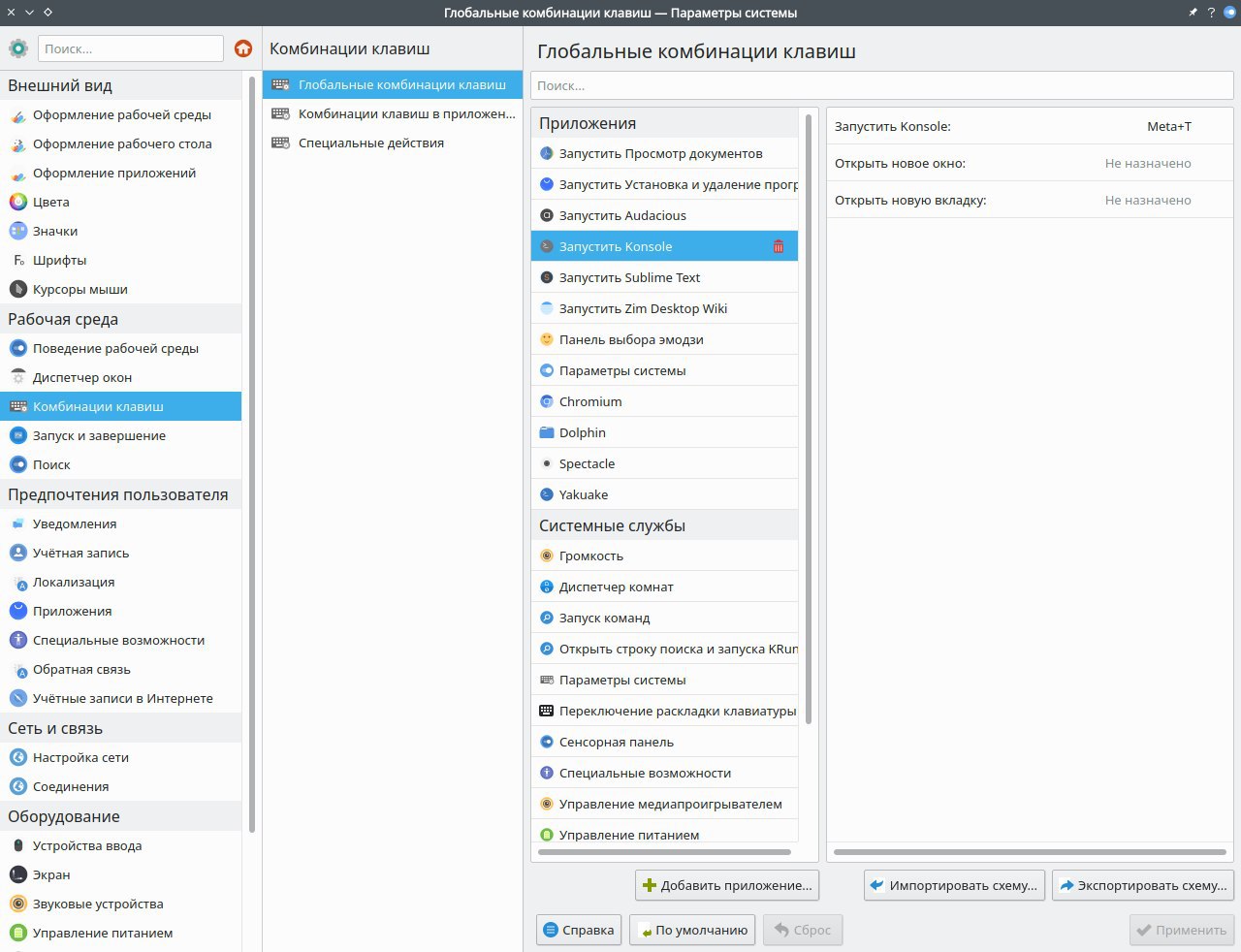Edit Meta+T shortcut for Запустить Konsole
The width and height of the screenshot is (1241, 952).
click(1168, 126)
